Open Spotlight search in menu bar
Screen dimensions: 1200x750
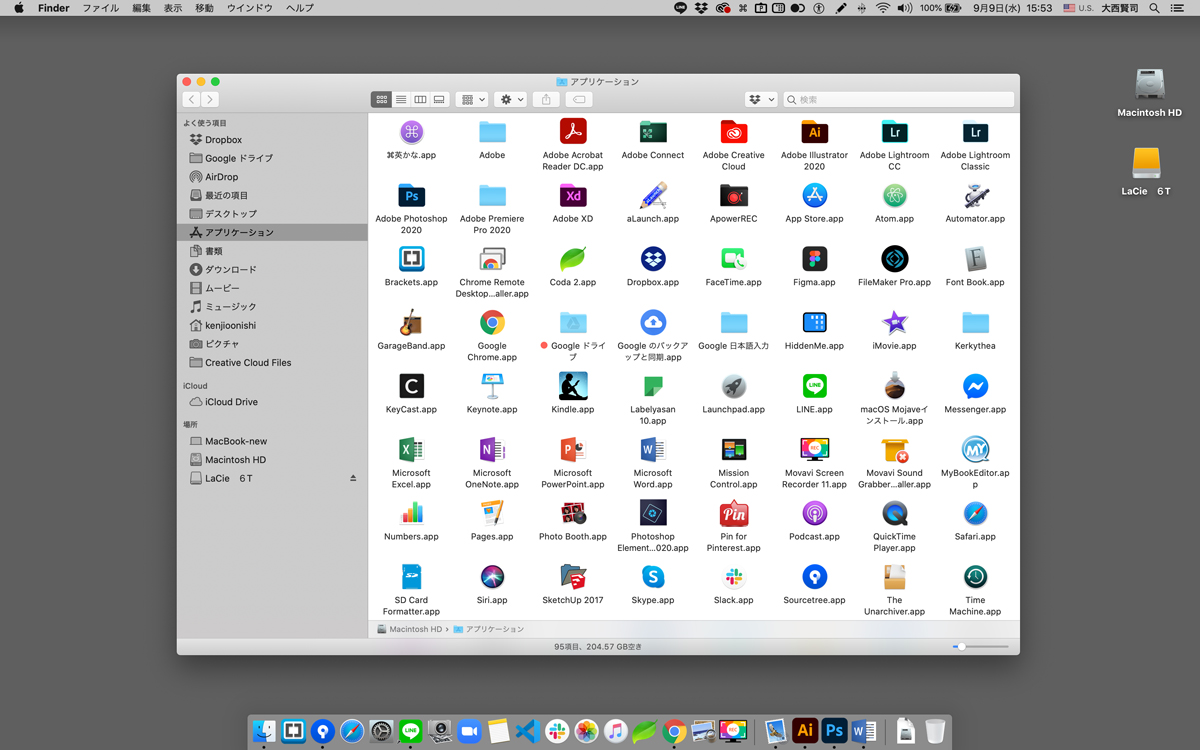click(1154, 8)
